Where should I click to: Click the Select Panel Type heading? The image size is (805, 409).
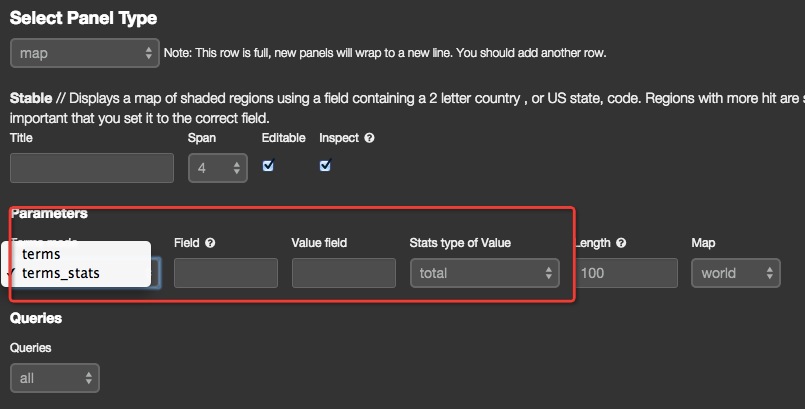tap(83, 18)
